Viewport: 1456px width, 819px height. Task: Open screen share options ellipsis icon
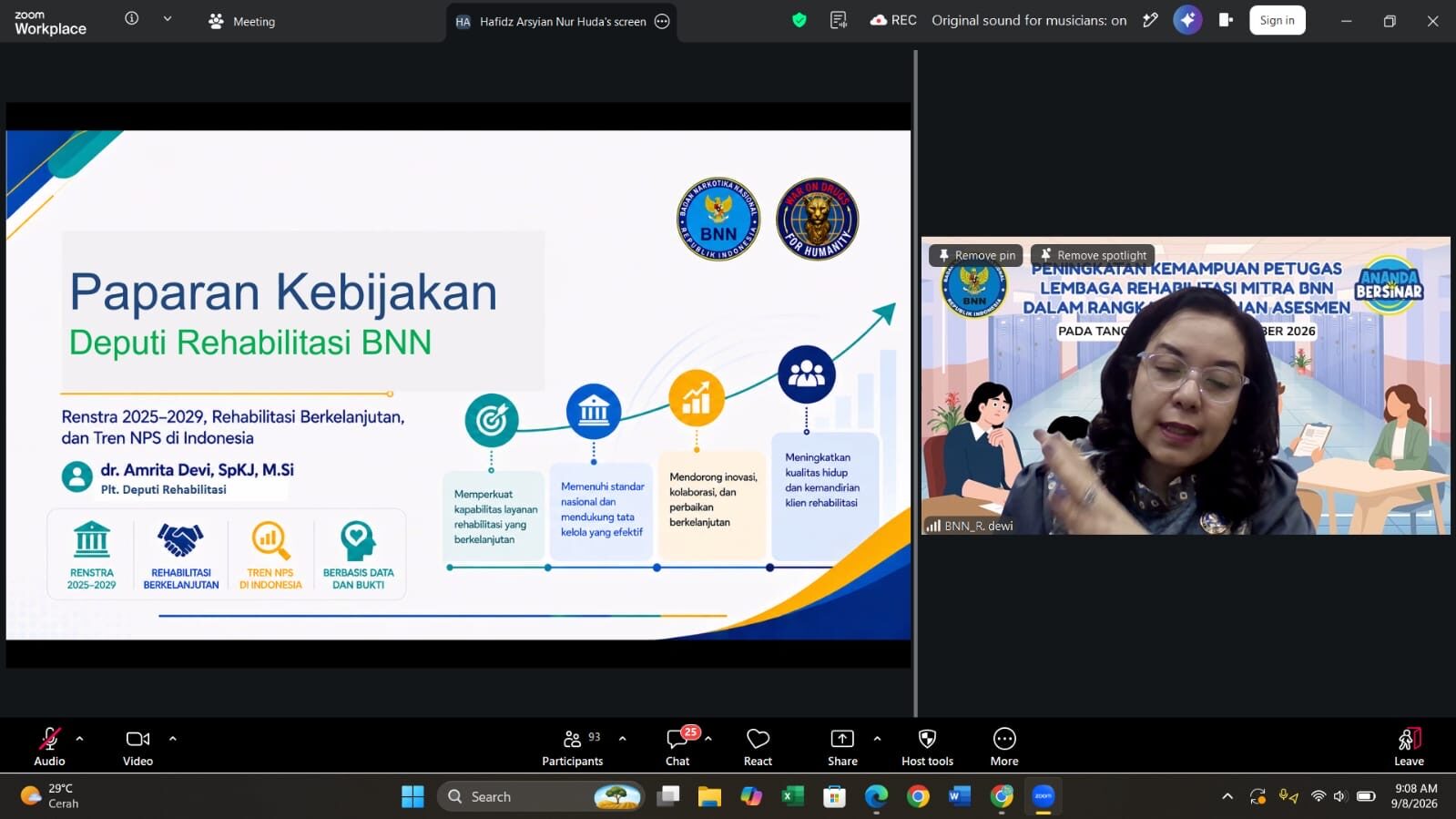(663, 21)
